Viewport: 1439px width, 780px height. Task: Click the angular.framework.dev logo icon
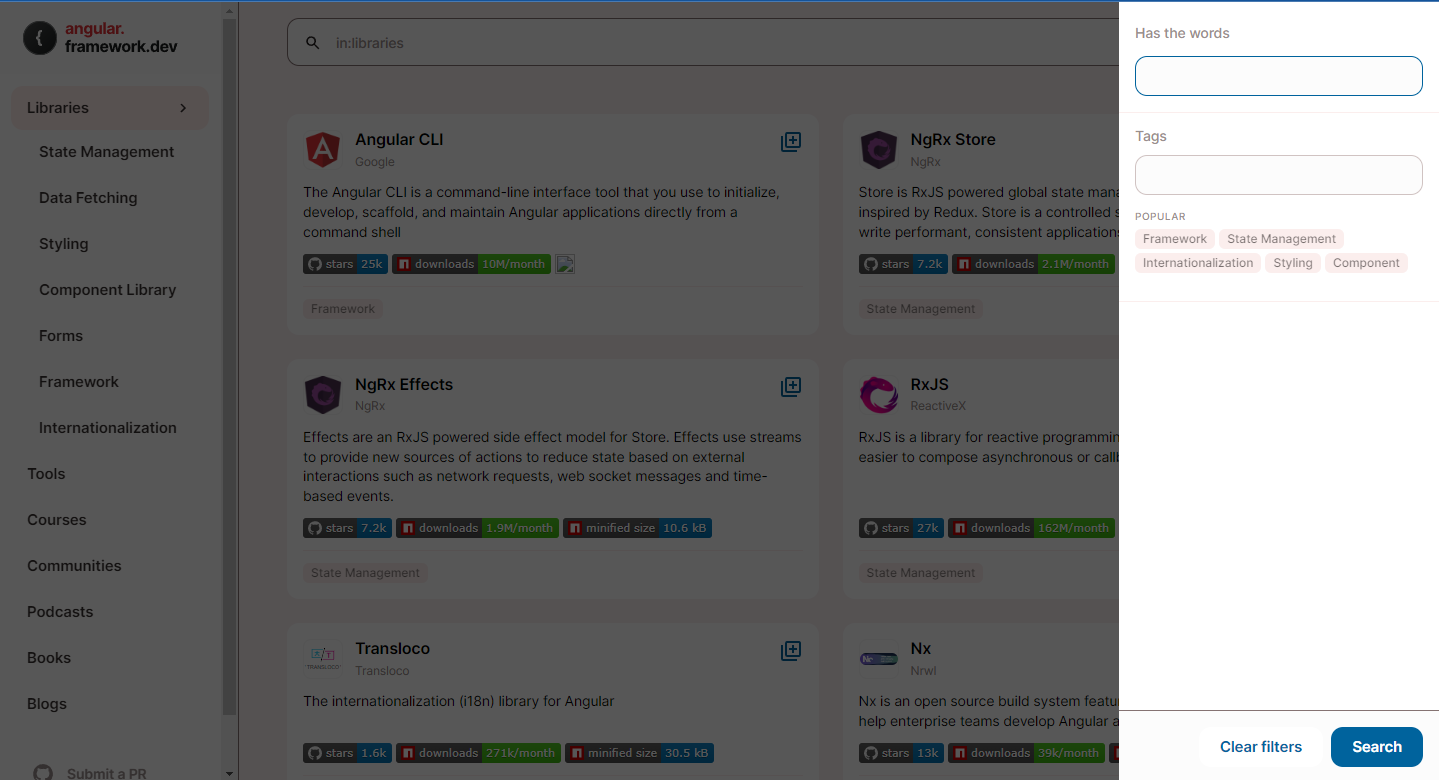40,38
